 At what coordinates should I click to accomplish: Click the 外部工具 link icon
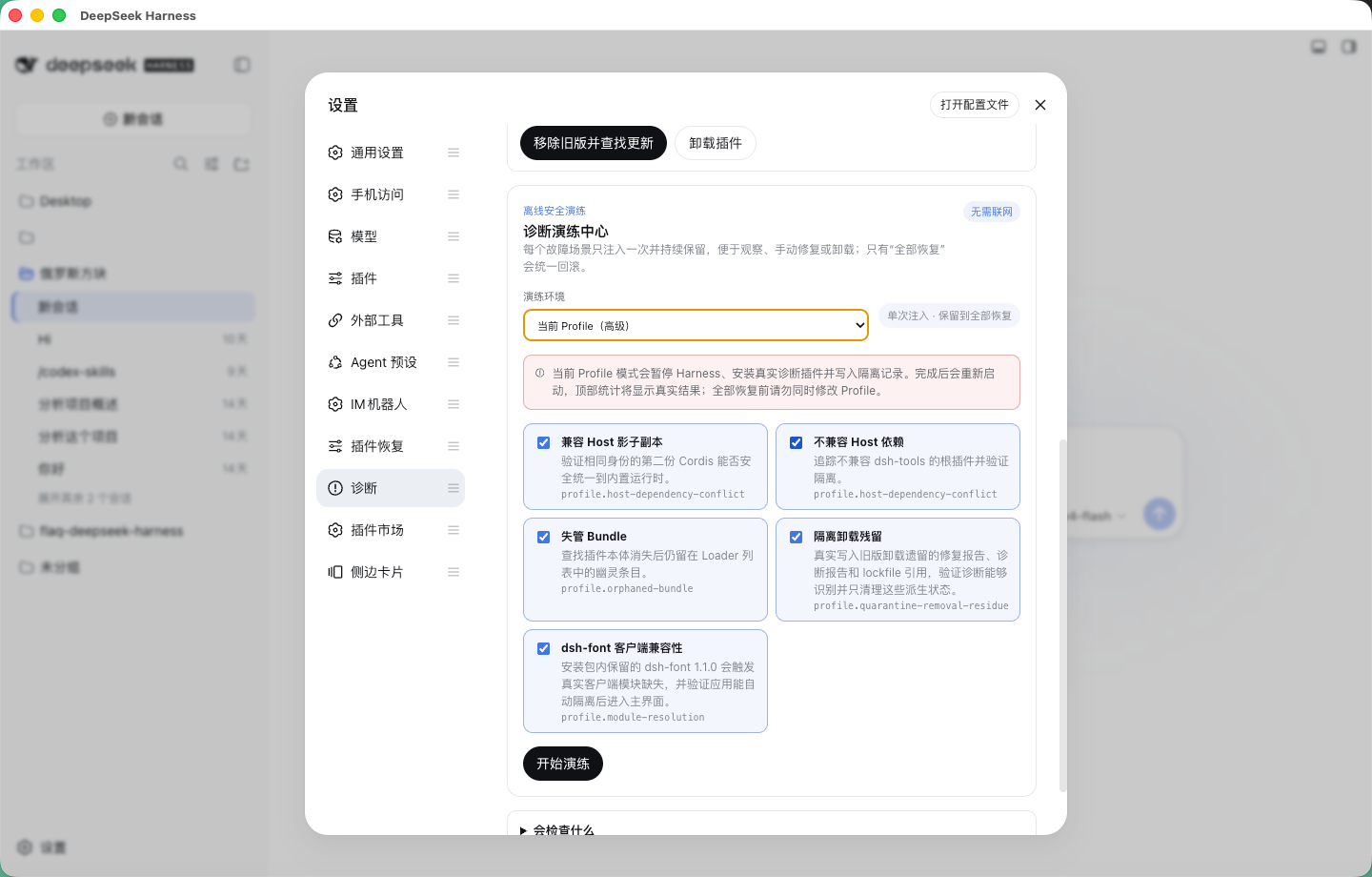(335, 320)
